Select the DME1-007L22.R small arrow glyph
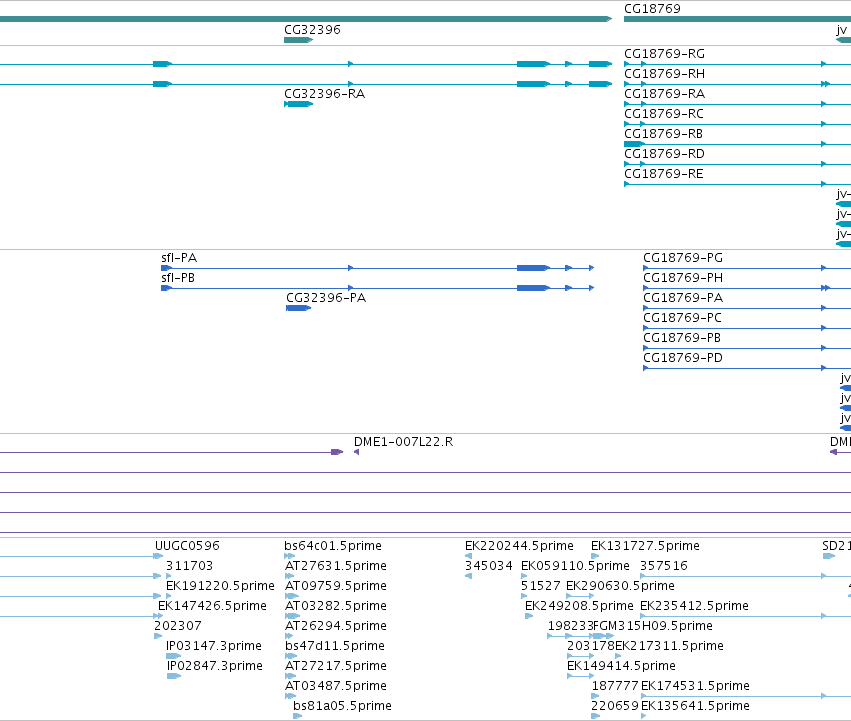Screen dimensions: 851x721 [x=356, y=452]
